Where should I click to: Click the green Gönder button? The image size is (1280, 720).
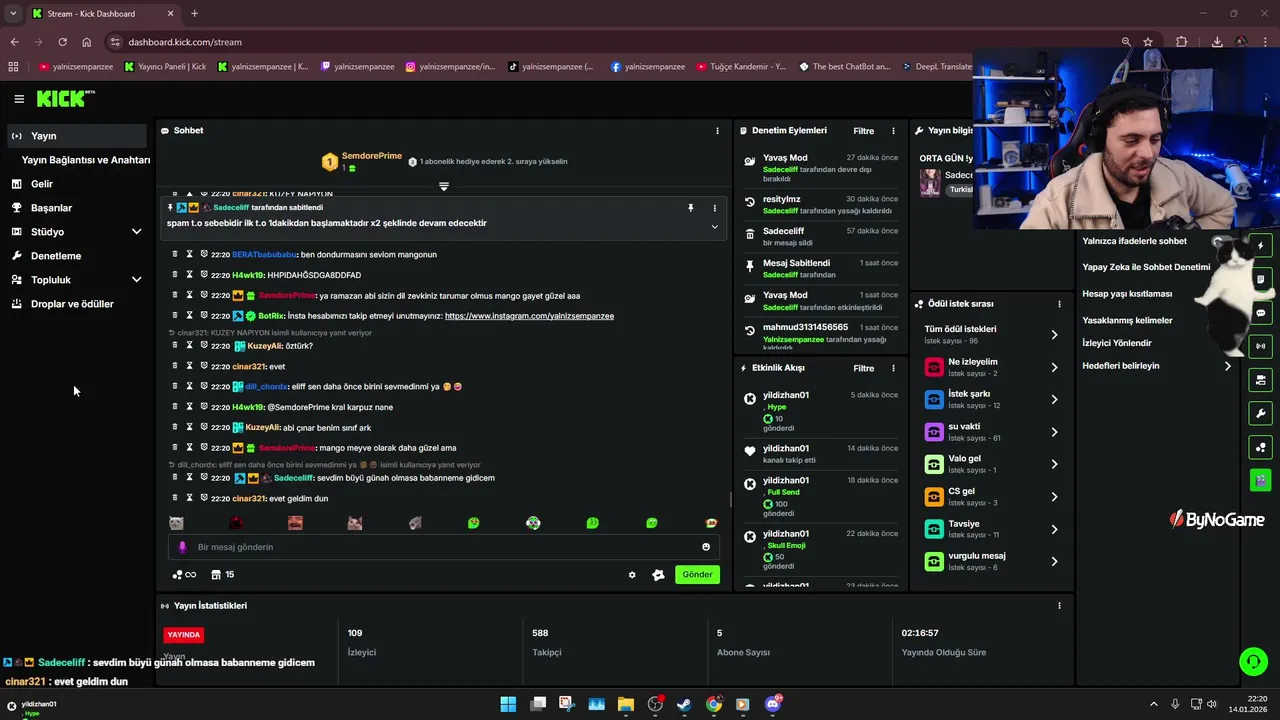(x=697, y=575)
